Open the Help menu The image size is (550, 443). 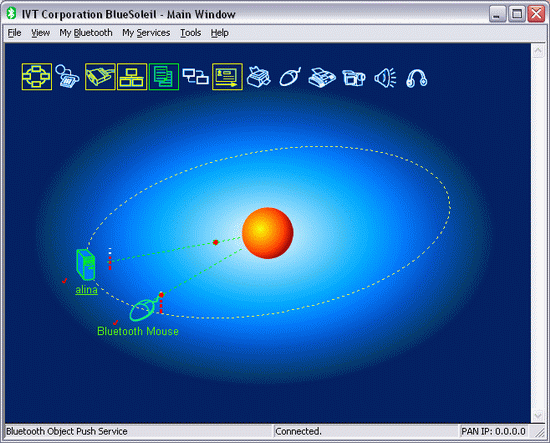(220, 33)
